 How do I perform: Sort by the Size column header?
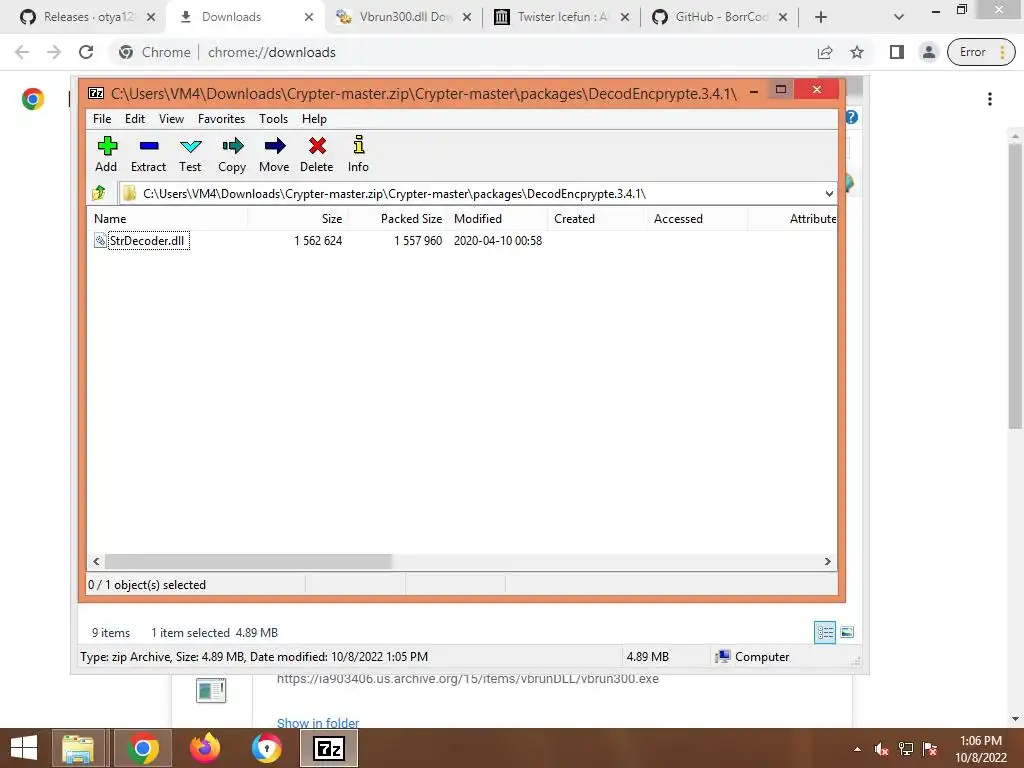[x=297, y=219]
